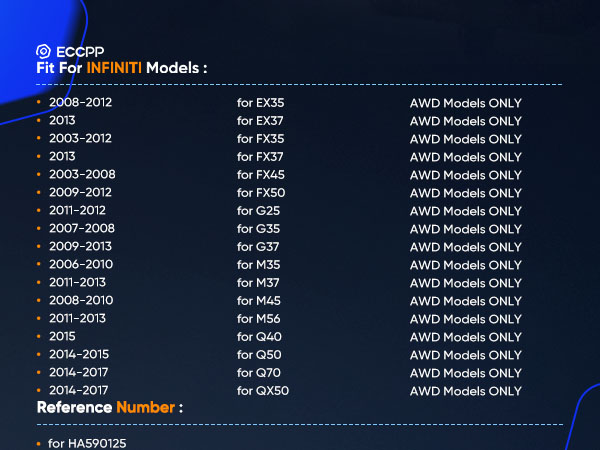
Task: Select the 'for G35' model entry
Action: tap(258, 229)
